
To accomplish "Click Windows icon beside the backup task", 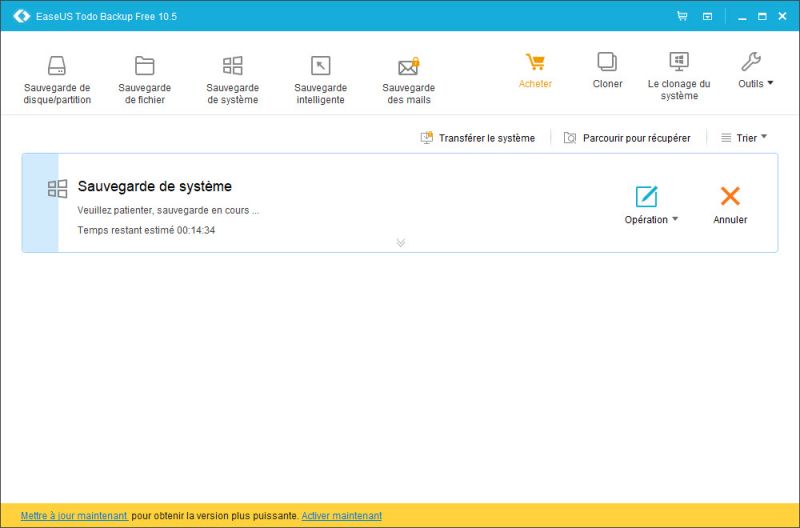I will pyautogui.click(x=57, y=189).
